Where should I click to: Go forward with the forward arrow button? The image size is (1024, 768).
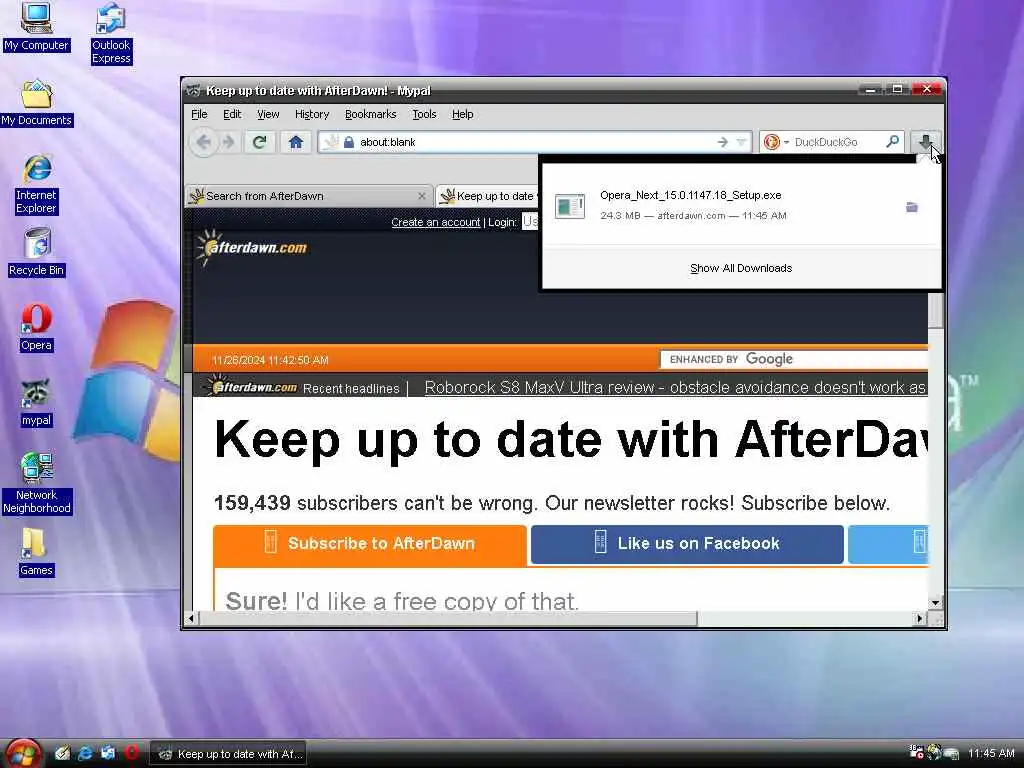(x=228, y=142)
